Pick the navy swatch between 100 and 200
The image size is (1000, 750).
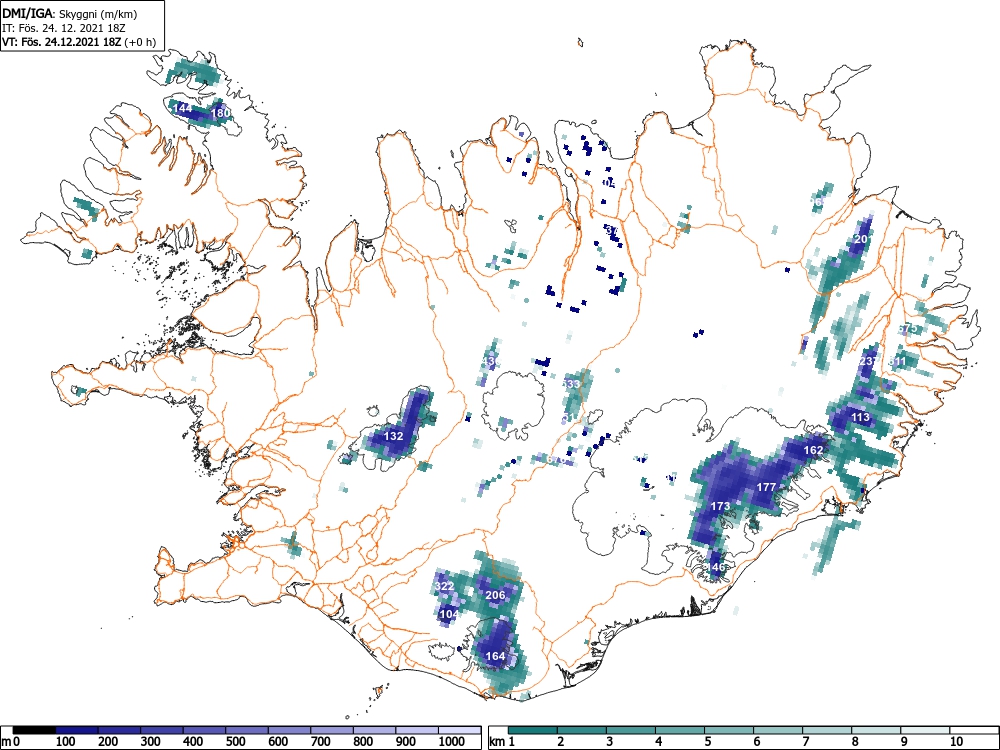coord(77,730)
